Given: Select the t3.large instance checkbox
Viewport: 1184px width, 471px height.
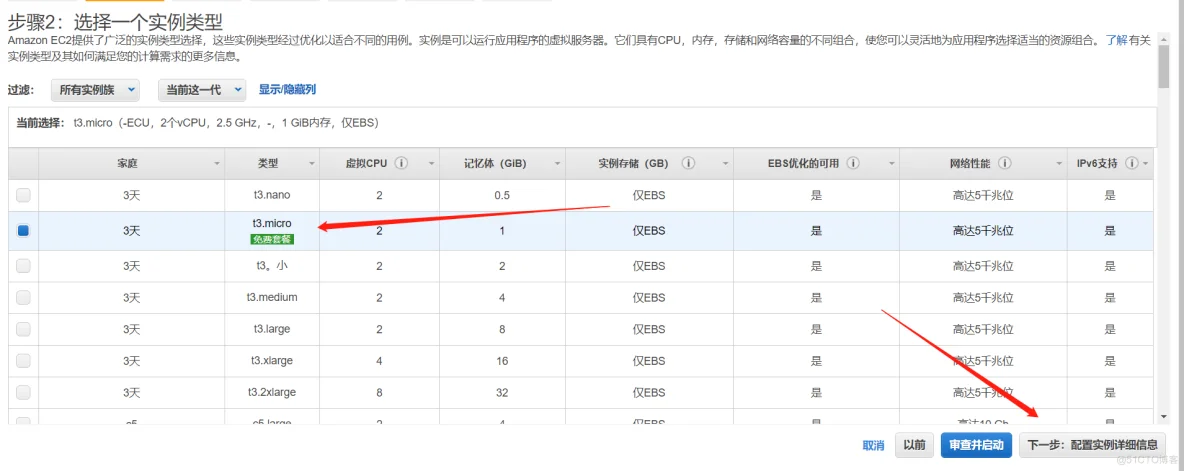Looking at the screenshot, I should tap(23, 329).
